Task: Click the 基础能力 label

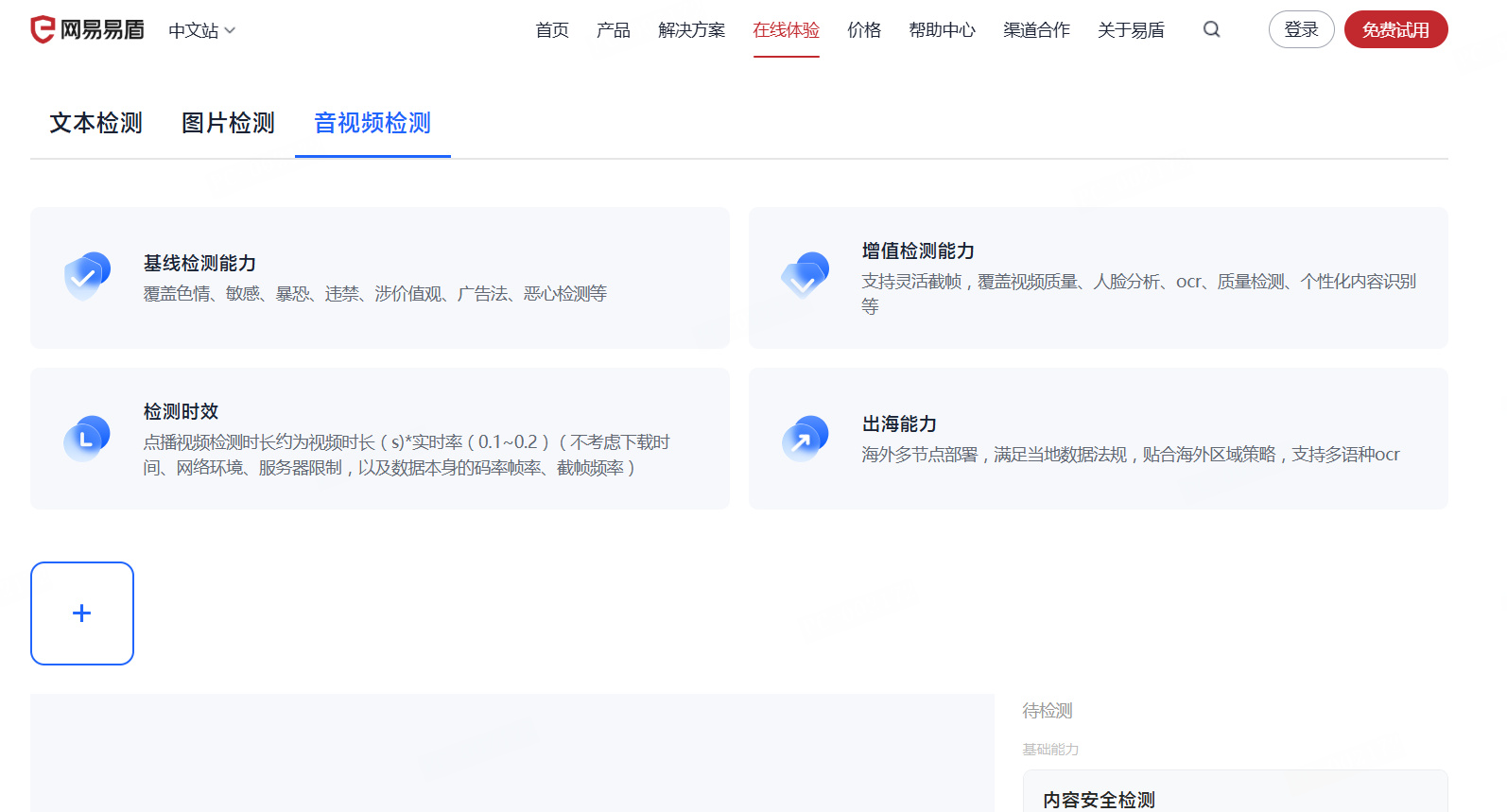Action: 1050,750
